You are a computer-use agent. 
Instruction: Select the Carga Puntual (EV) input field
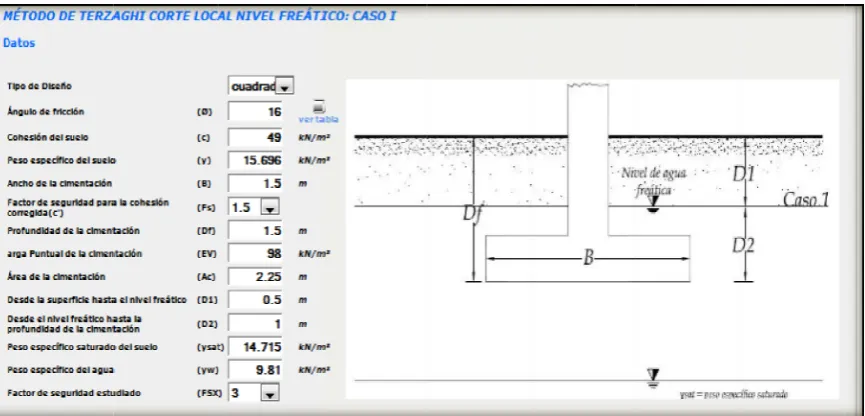[x=255, y=254]
